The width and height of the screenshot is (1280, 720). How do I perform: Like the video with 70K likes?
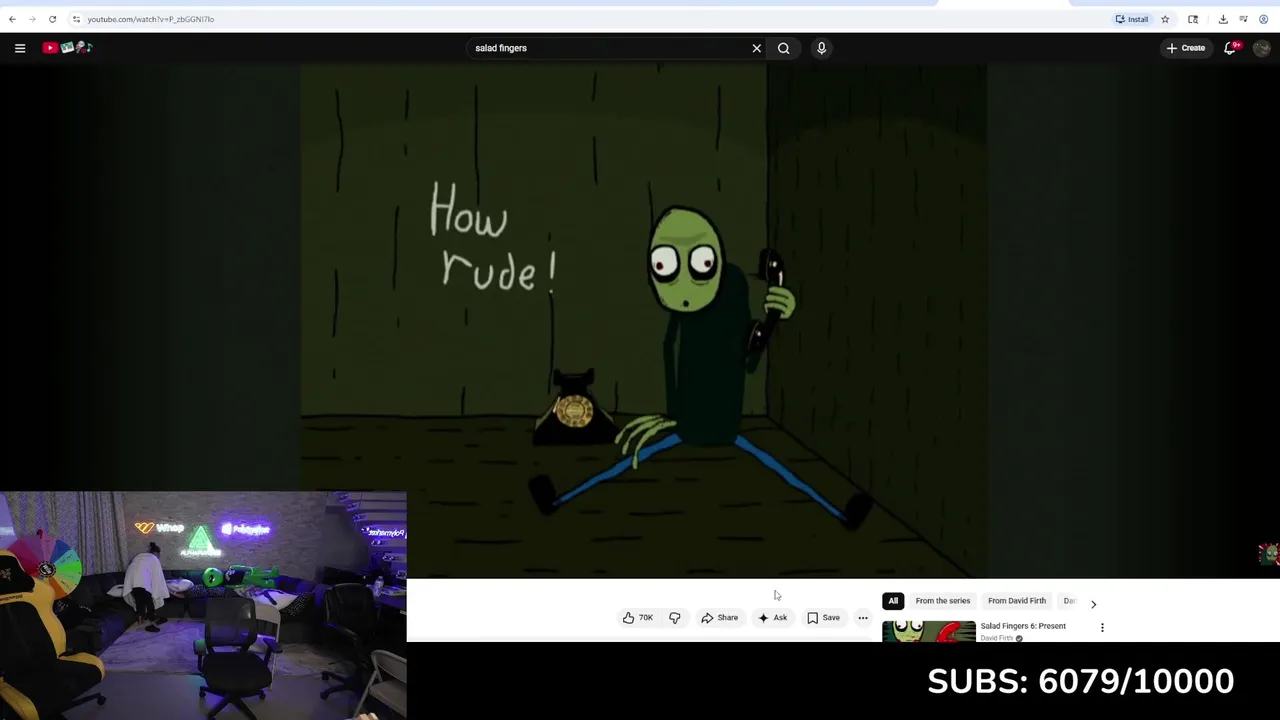[638, 618]
